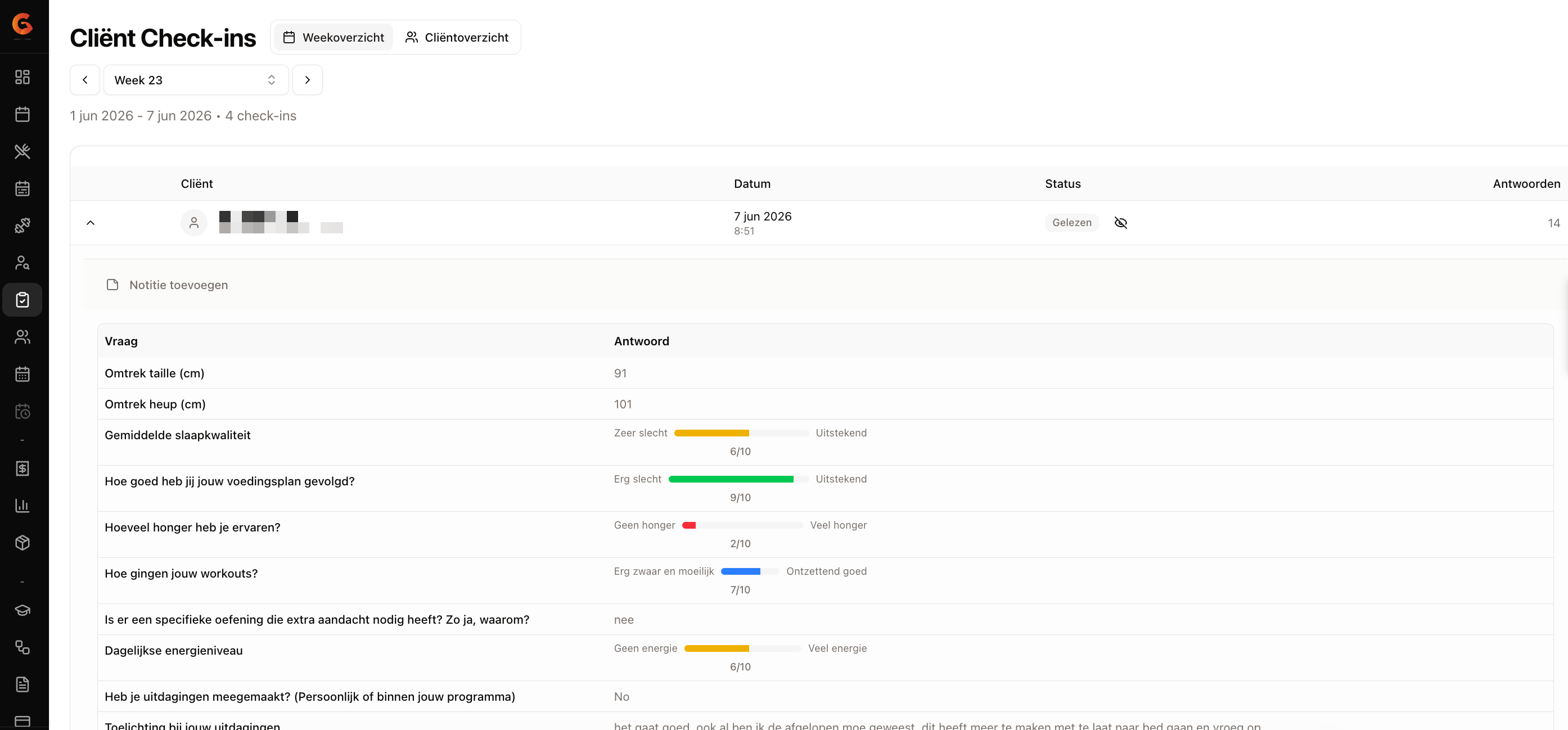Click the Datum column header
Image resolution: width=1568 pixels, height=730 pixels.
(x=753, y=184)
